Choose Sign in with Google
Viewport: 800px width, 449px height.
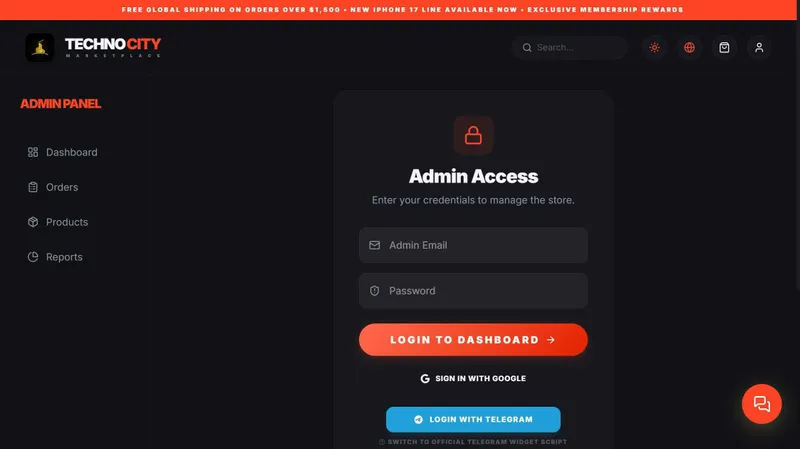473,379
